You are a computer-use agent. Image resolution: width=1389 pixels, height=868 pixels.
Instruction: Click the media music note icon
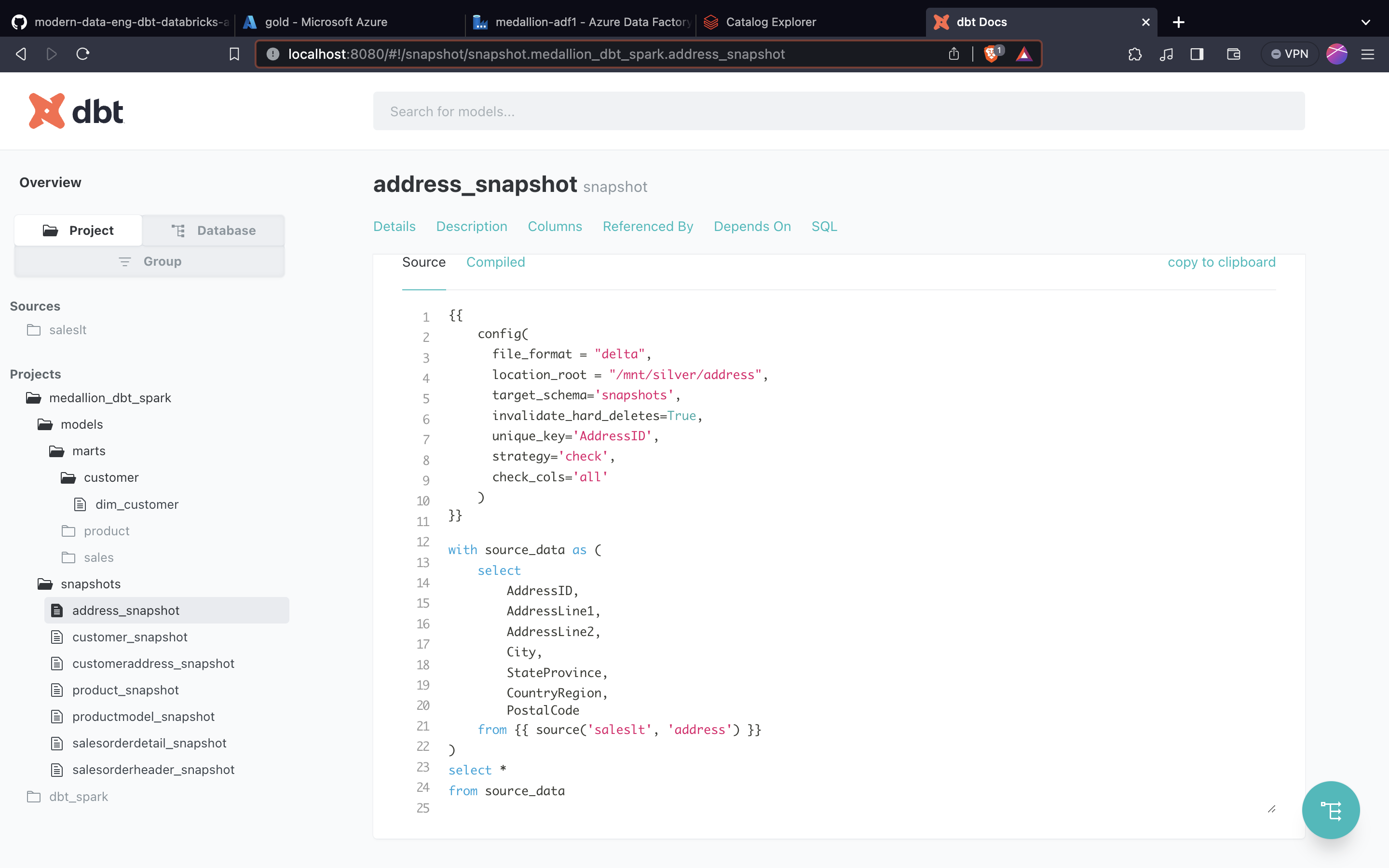pos(1166,54)
